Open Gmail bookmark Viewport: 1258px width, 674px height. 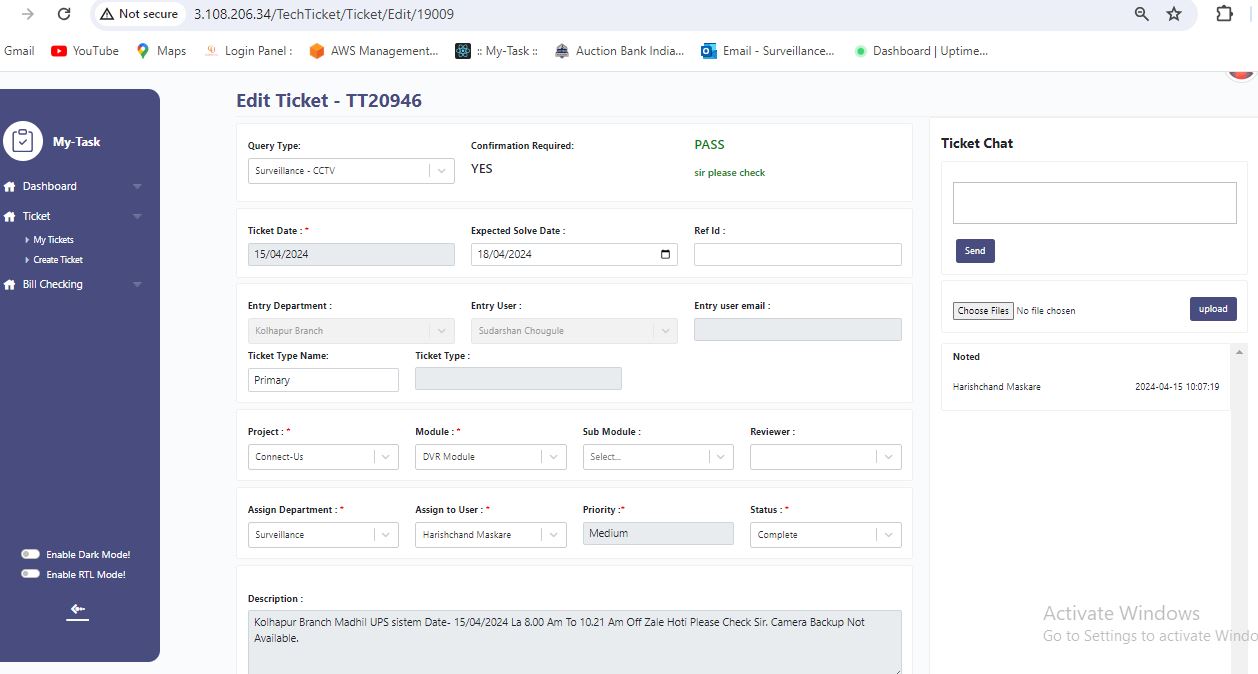(18, 51)
